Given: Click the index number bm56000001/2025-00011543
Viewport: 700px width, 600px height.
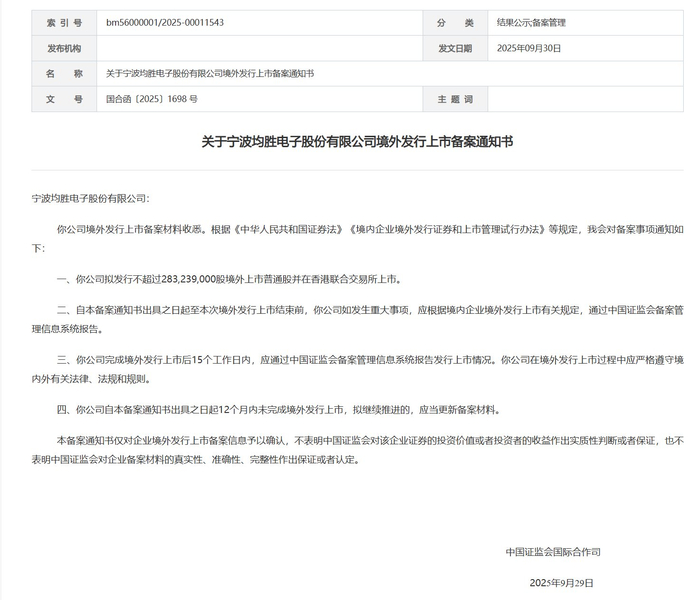Looking at the screenshot, I should 165,22.
